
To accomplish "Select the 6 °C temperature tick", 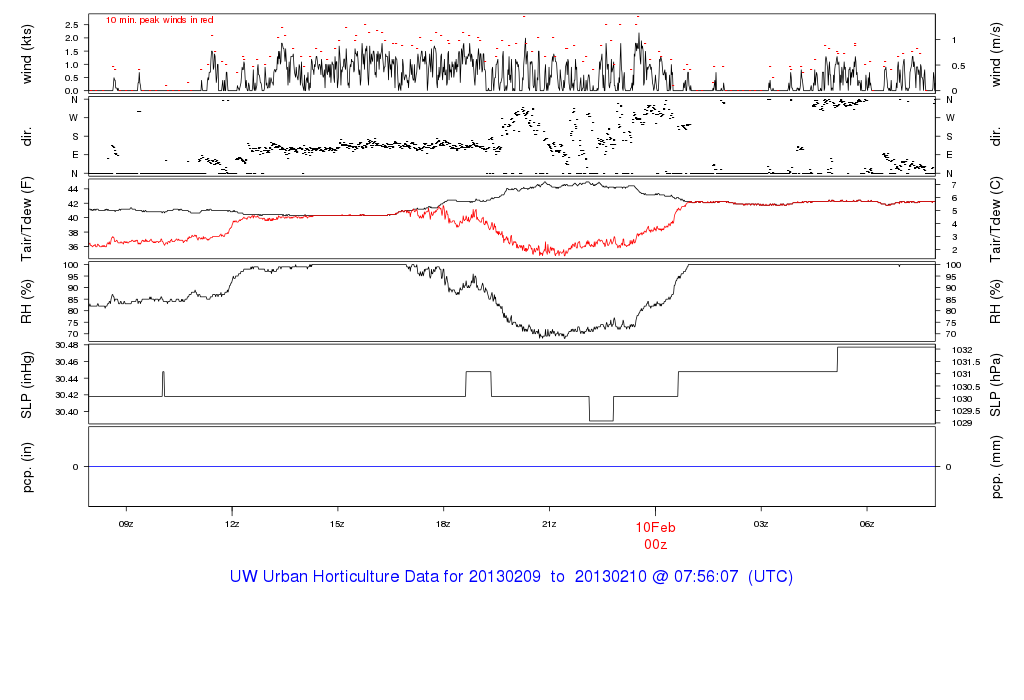I will click(x=954, y=198).
